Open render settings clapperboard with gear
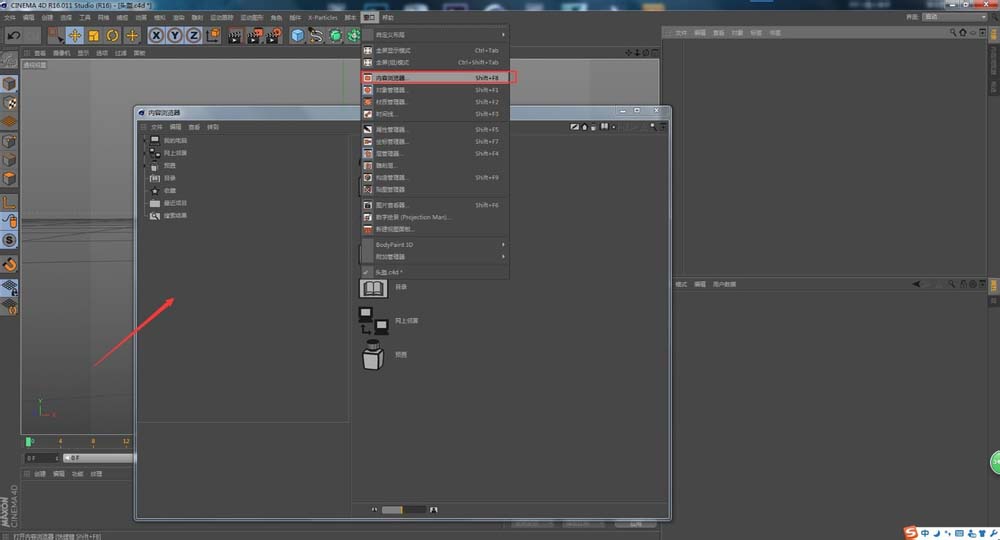 pos(274,36)
